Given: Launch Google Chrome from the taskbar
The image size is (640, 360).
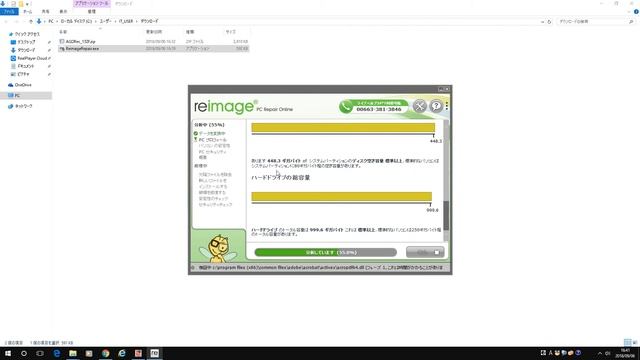Looking at the screenshot, I should (105, 353).
